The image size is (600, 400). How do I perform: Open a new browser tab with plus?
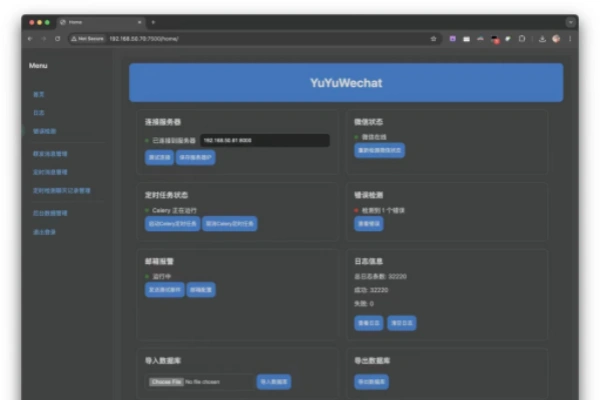pos(153,21)
